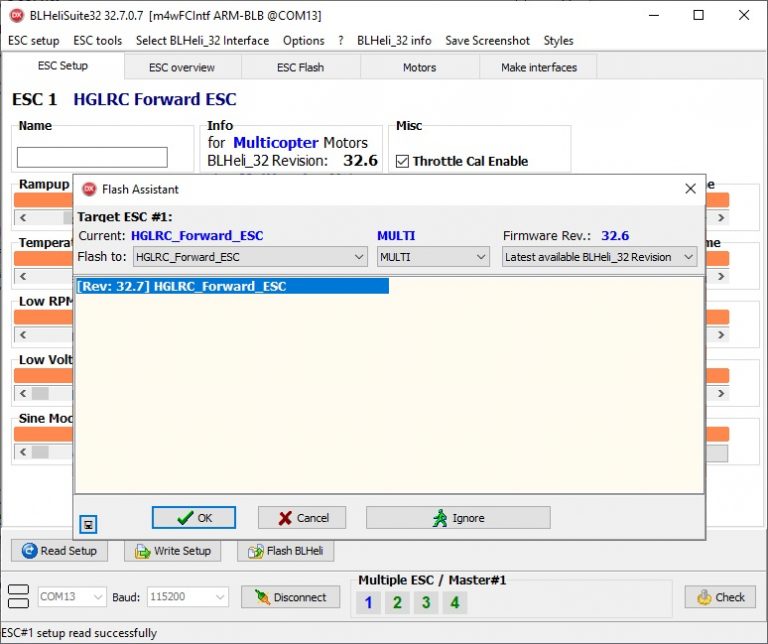Open the COM13 port dropdown

(x=72, y=596)
